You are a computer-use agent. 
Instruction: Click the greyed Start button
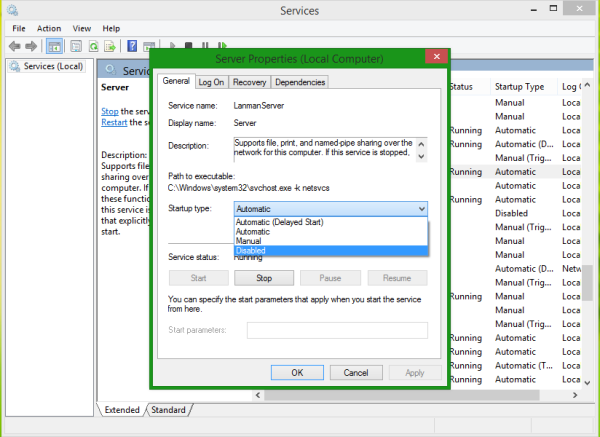click(x=199, y=278)
